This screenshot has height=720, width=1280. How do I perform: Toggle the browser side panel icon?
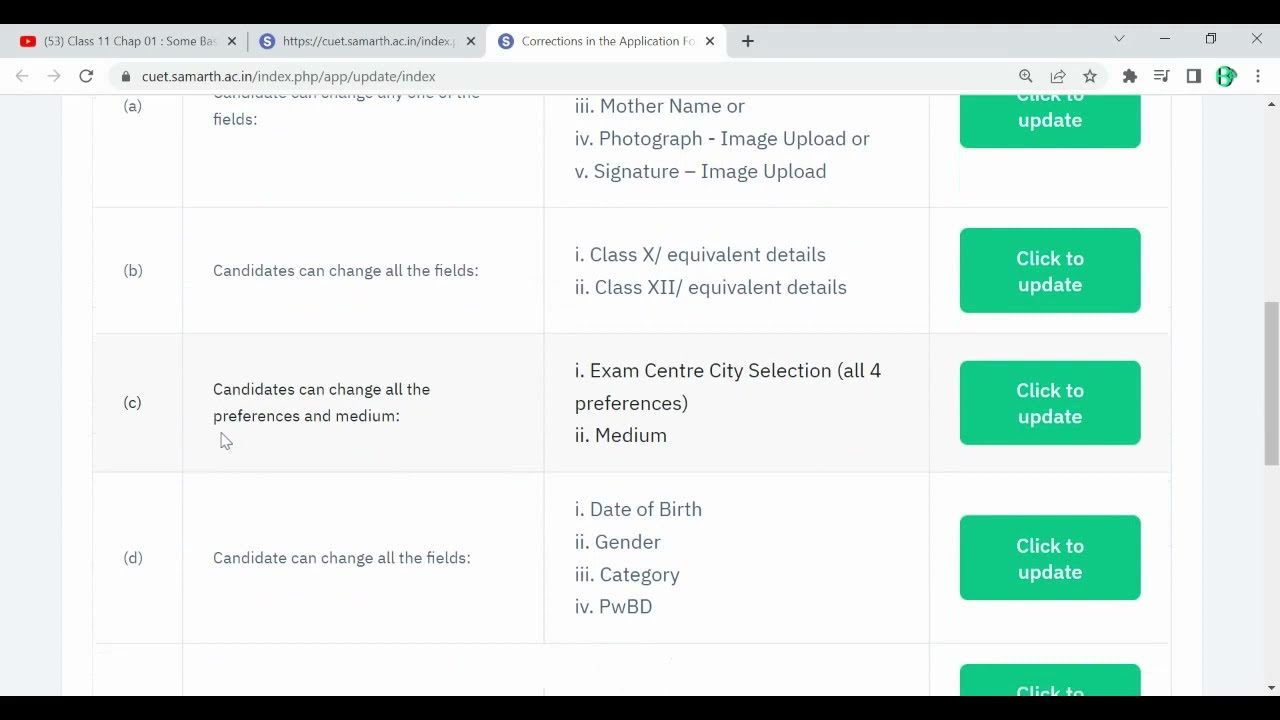click(1194, 76)
